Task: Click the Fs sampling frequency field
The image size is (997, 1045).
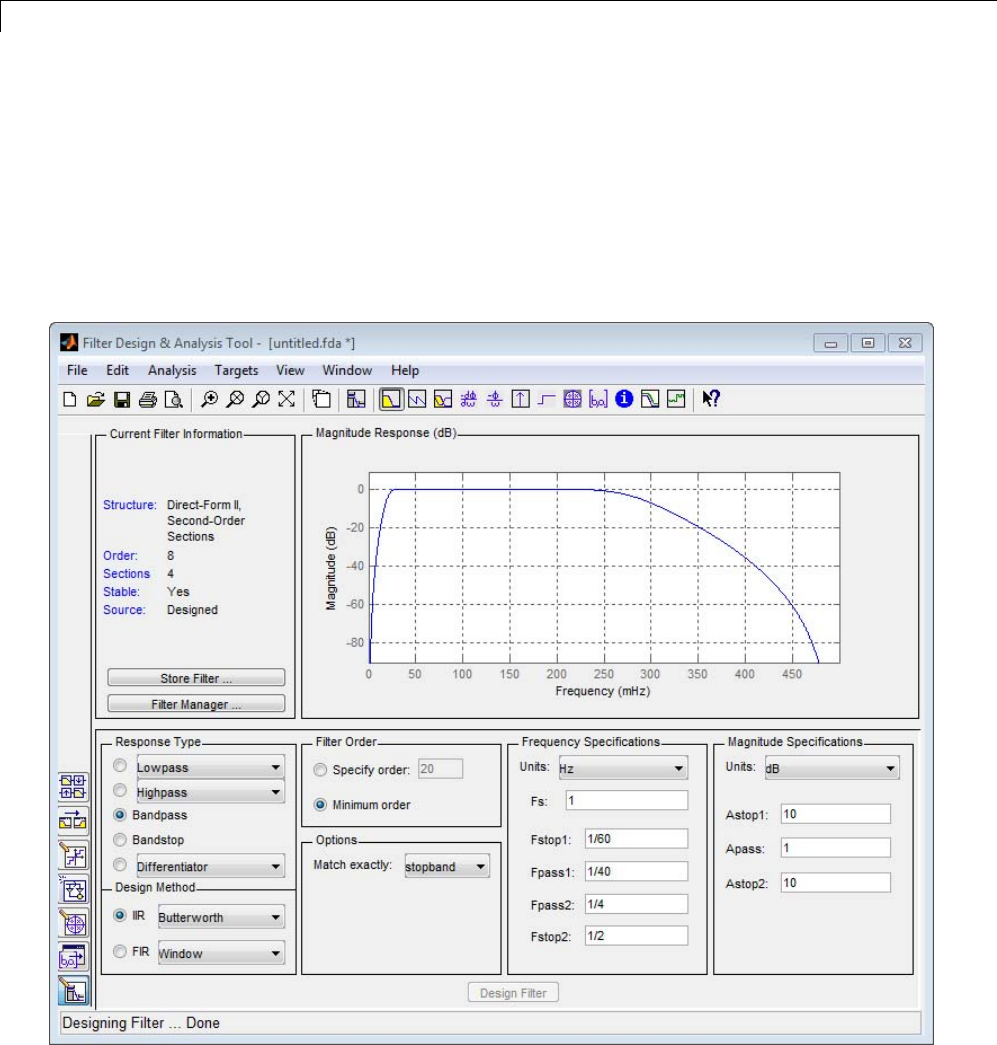Action: pyautogui.click(x=626, y=800)
